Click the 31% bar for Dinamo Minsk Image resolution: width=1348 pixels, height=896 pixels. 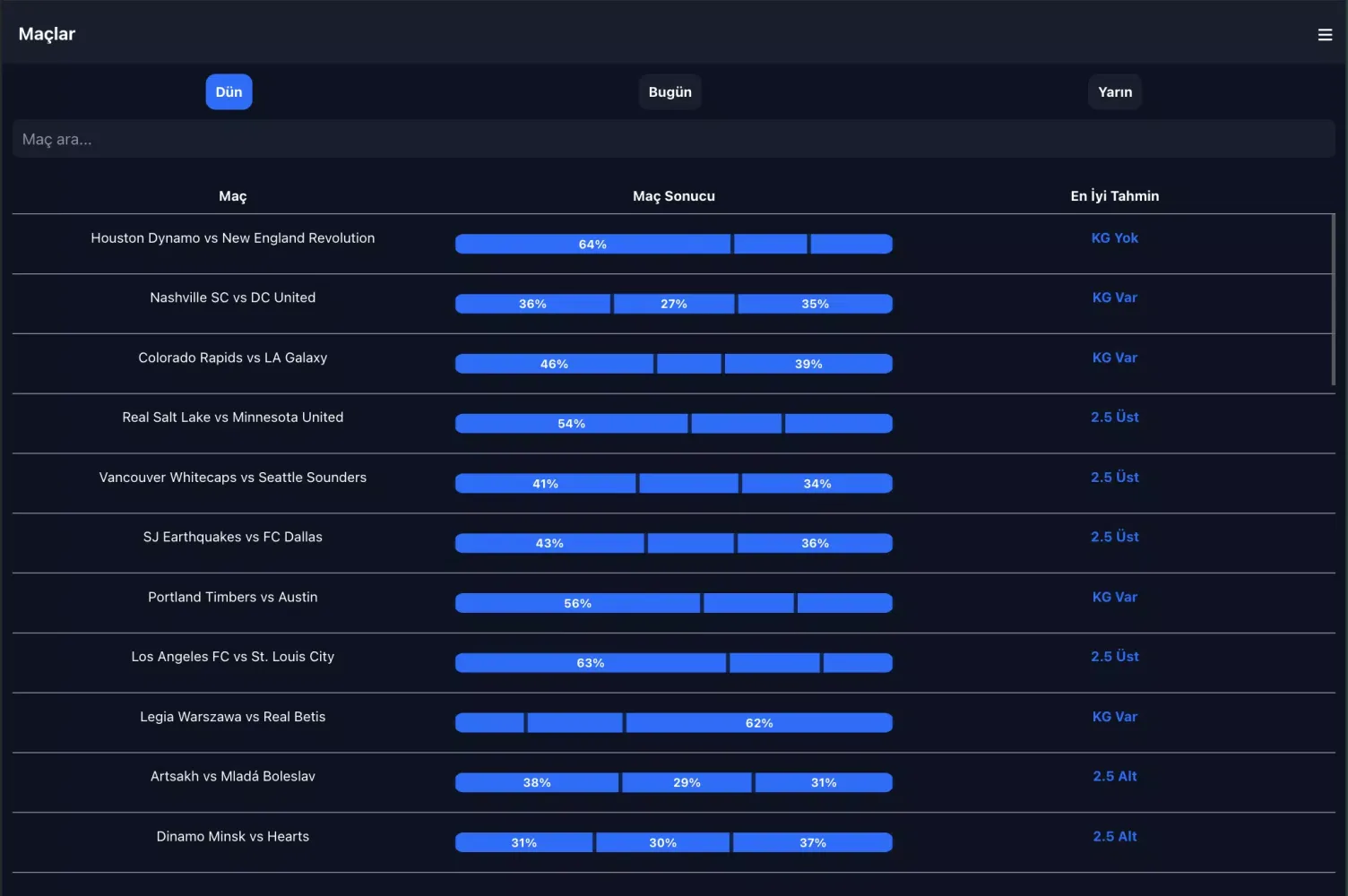click(x=523, y=842)
